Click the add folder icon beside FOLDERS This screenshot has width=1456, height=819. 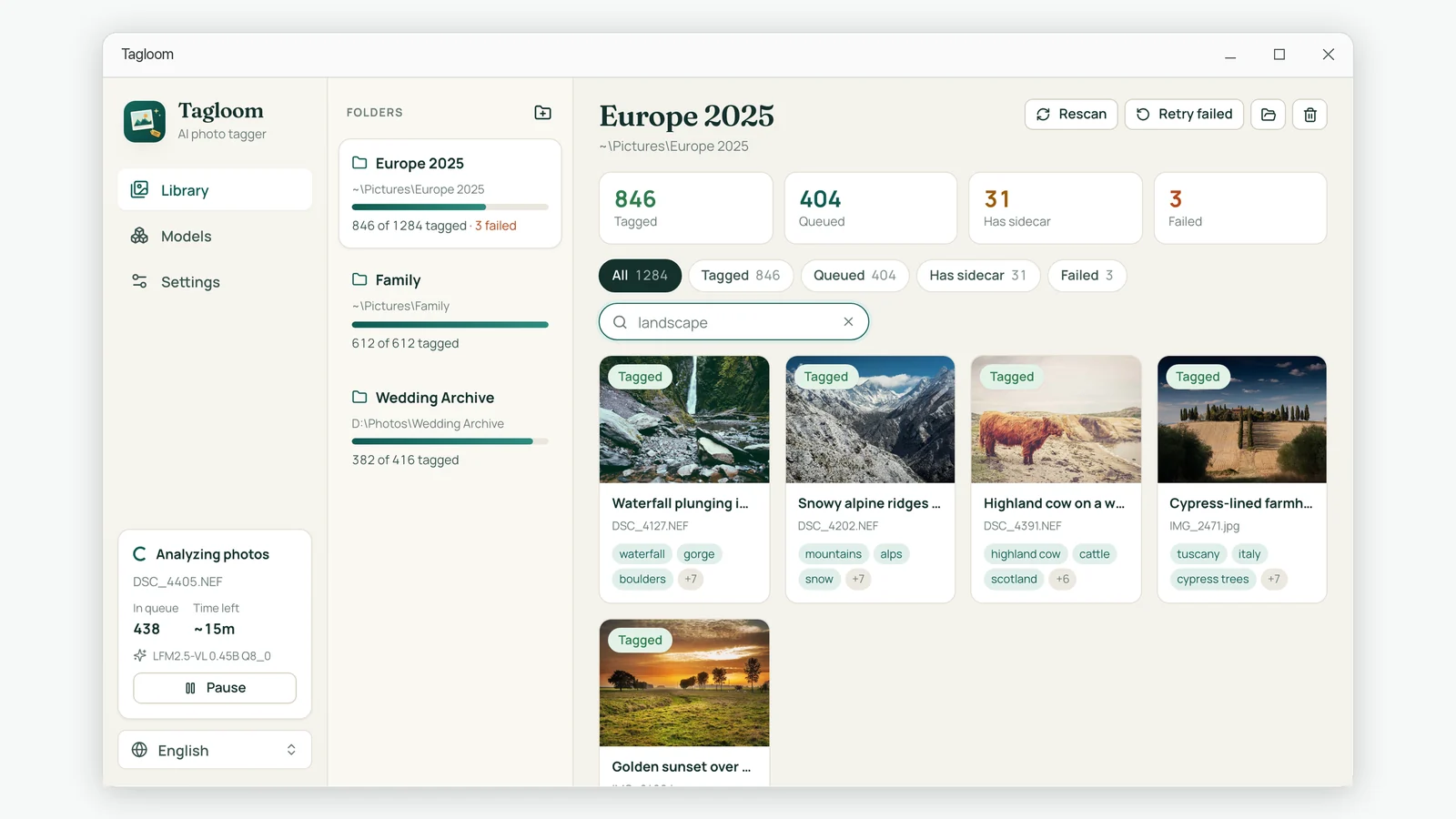542,113
